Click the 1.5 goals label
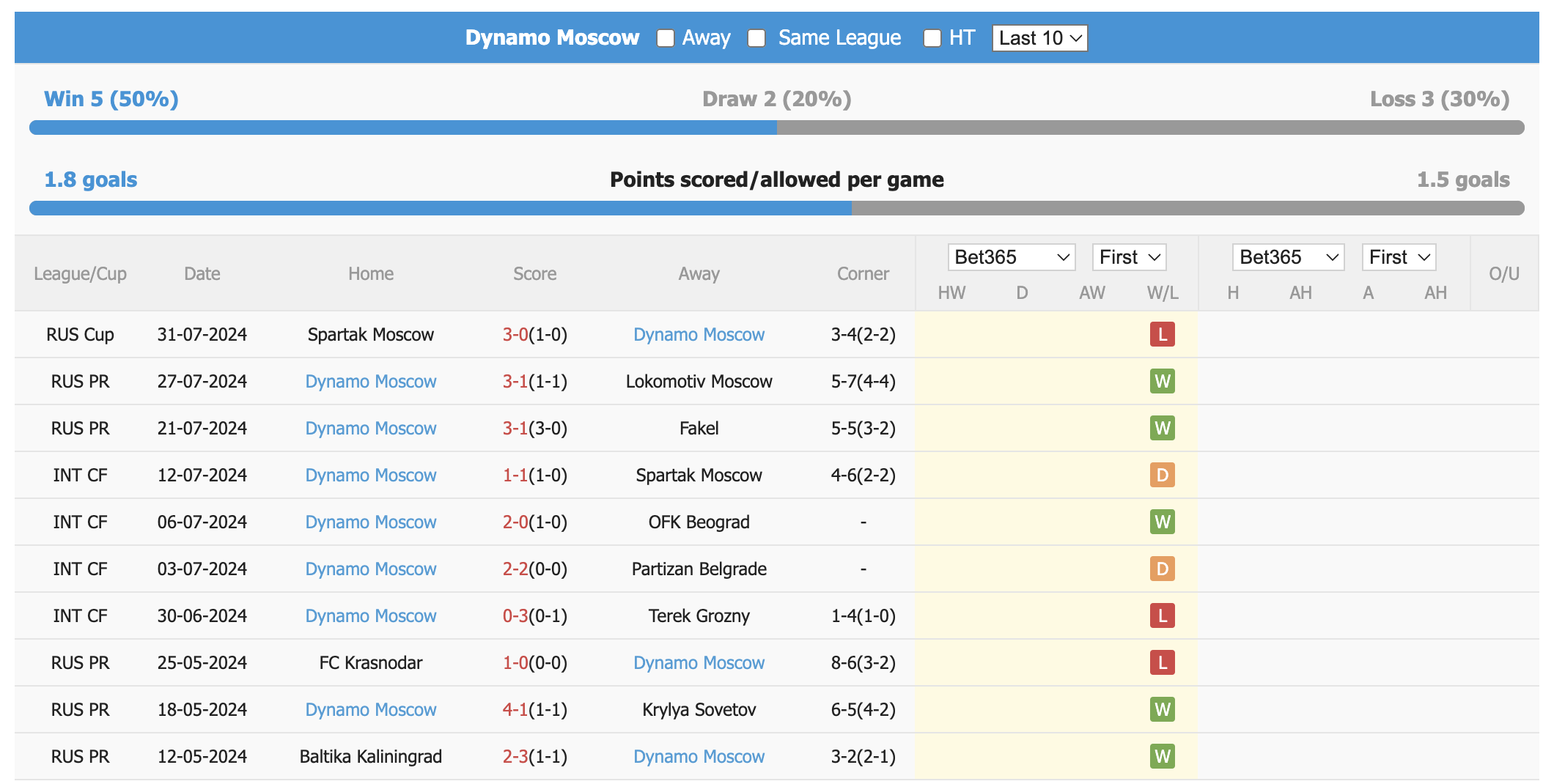The height and width of the screenshot is (784, 1554). (x=1463, y=180)
